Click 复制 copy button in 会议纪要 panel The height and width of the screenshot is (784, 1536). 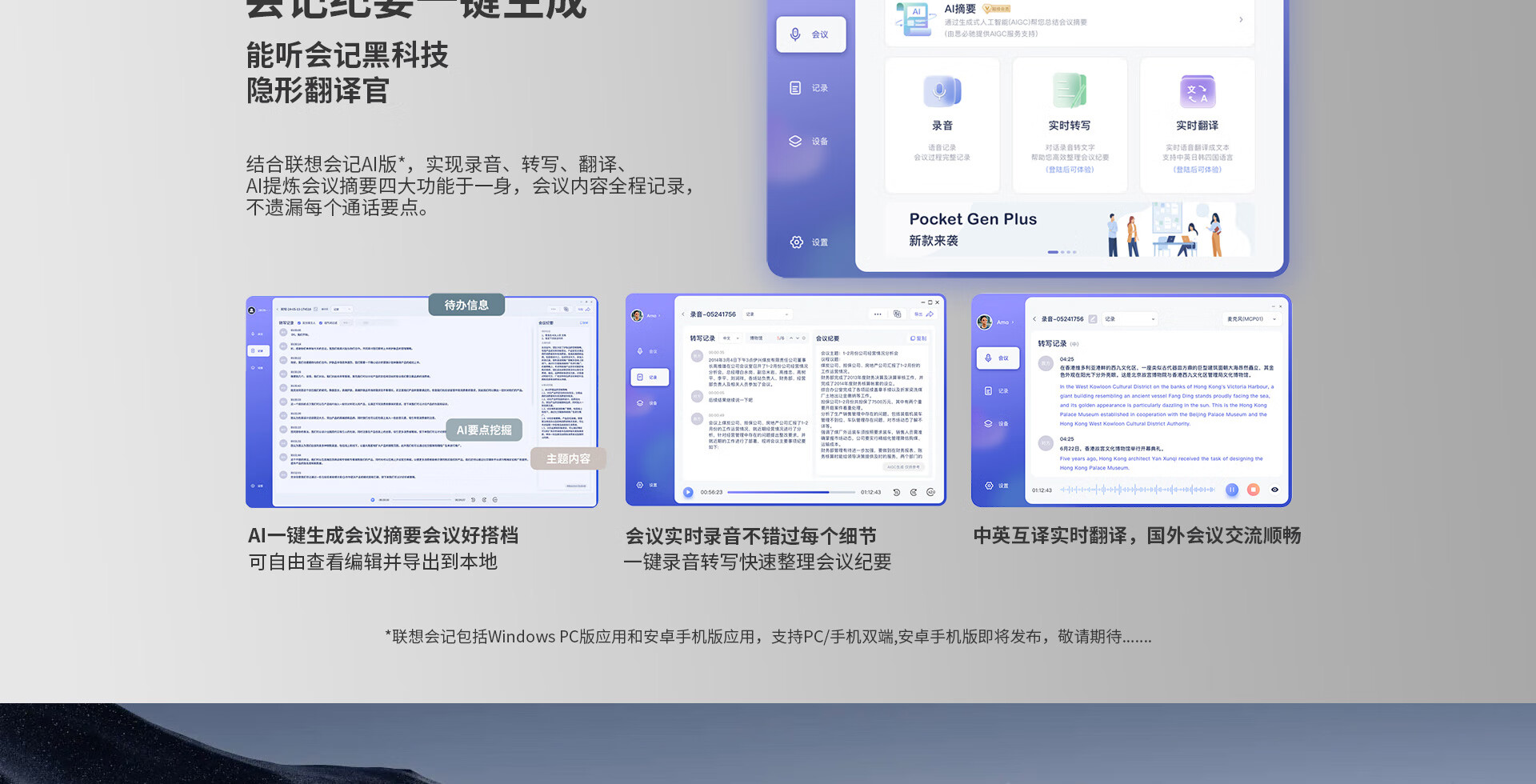pos(918,338)
